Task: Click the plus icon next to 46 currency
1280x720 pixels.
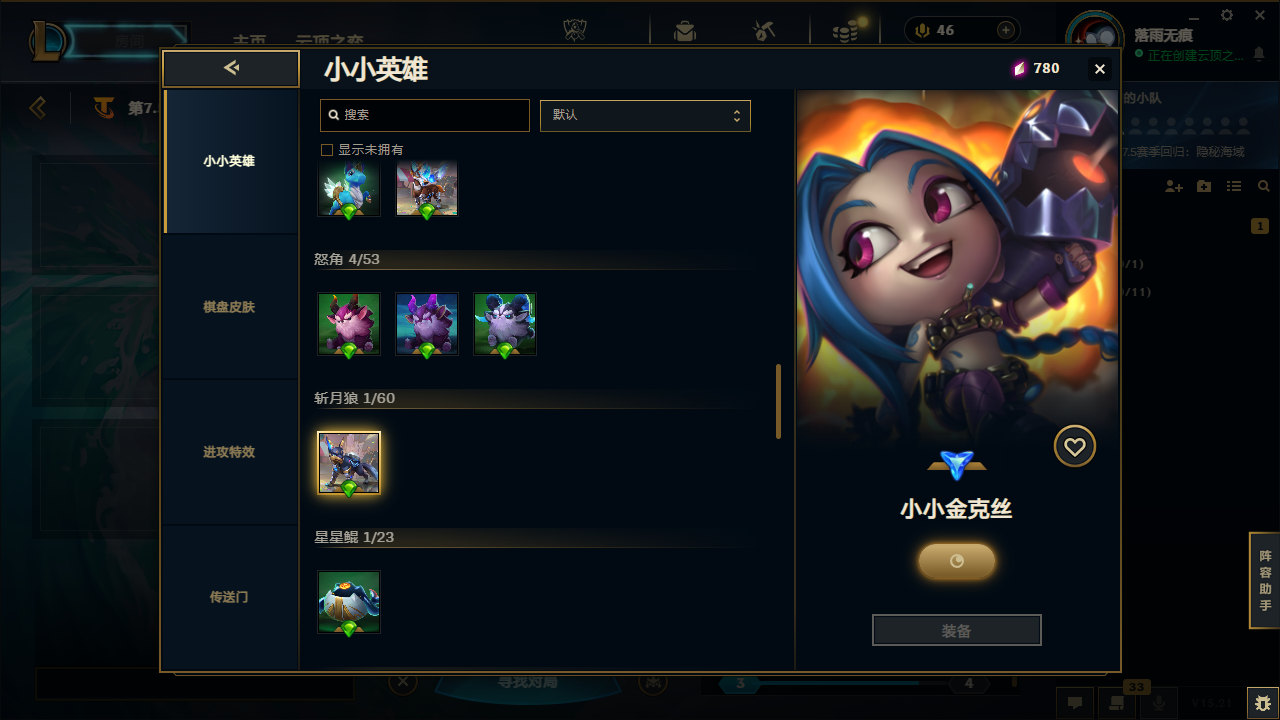Action: (x=1005, y=30)
